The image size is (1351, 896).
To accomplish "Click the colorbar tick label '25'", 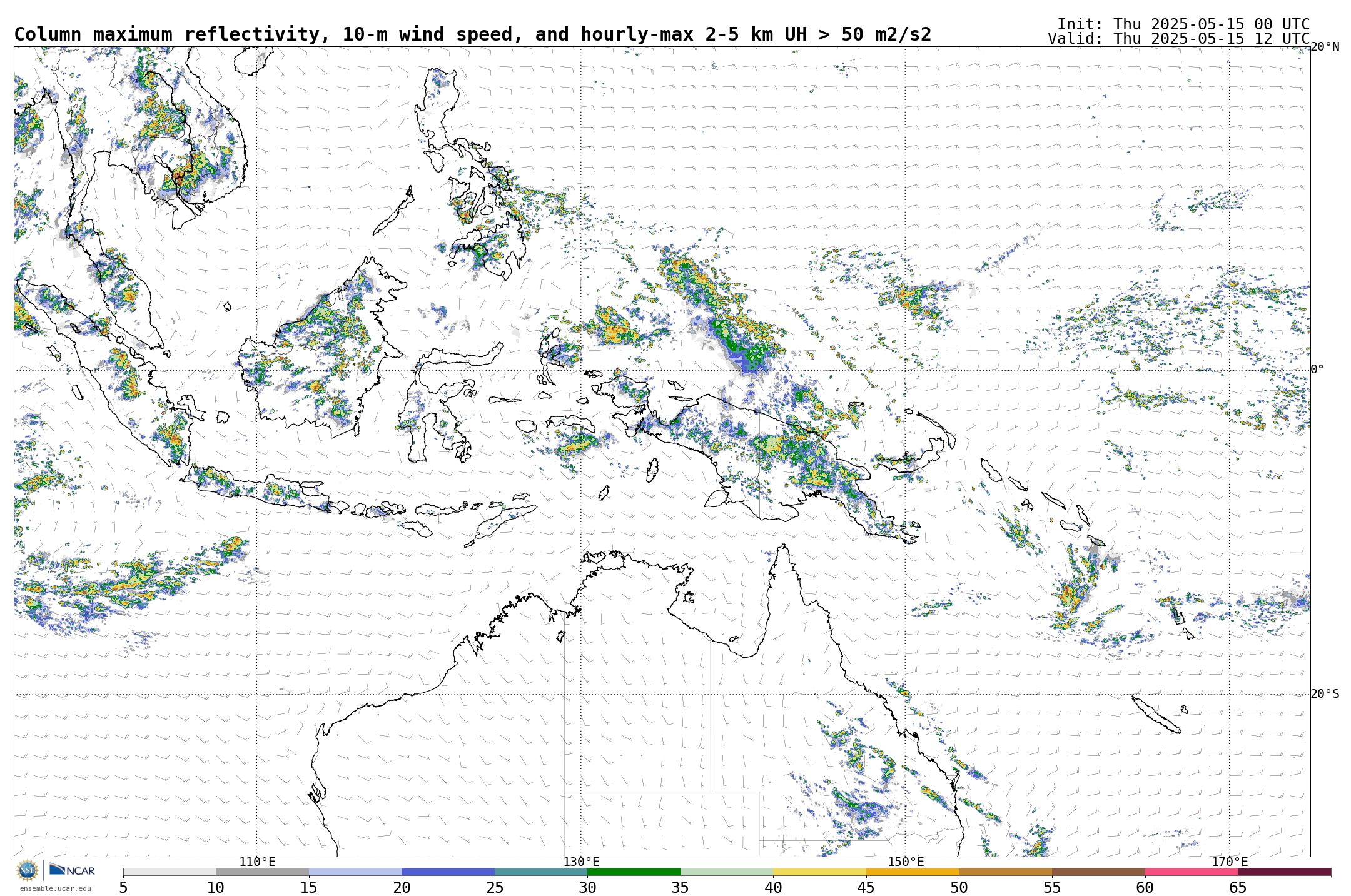I will (495, 888).
